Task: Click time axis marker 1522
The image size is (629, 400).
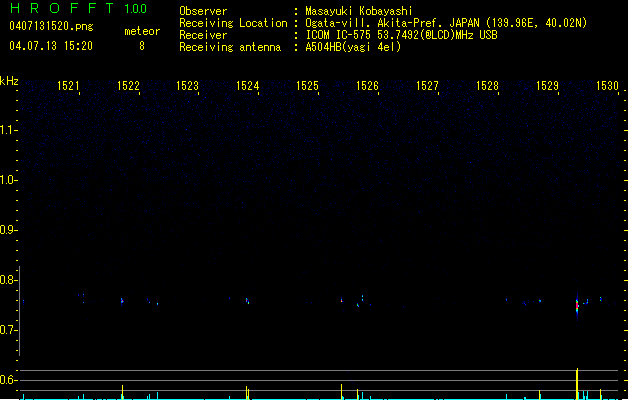Action: (128, 86)
